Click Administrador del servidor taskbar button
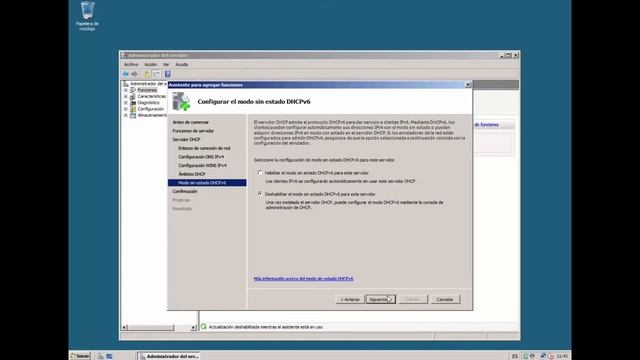This screenshot has width=640, height=360. (x=169, y=356)
